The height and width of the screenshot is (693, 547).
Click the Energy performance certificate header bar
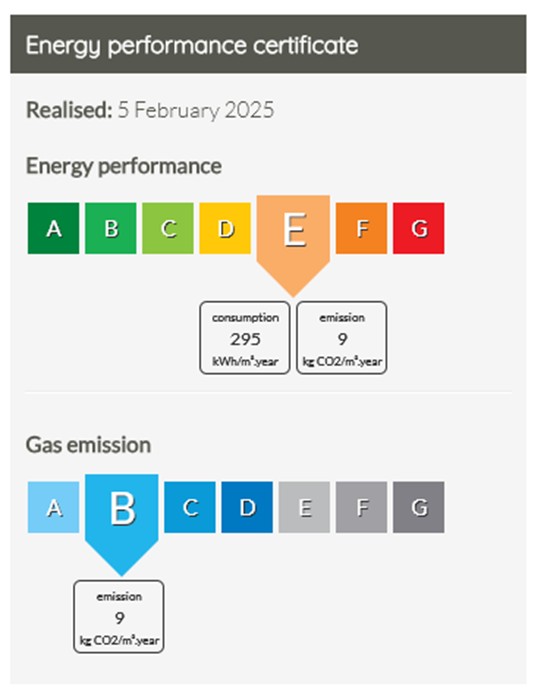pos(268,44)
